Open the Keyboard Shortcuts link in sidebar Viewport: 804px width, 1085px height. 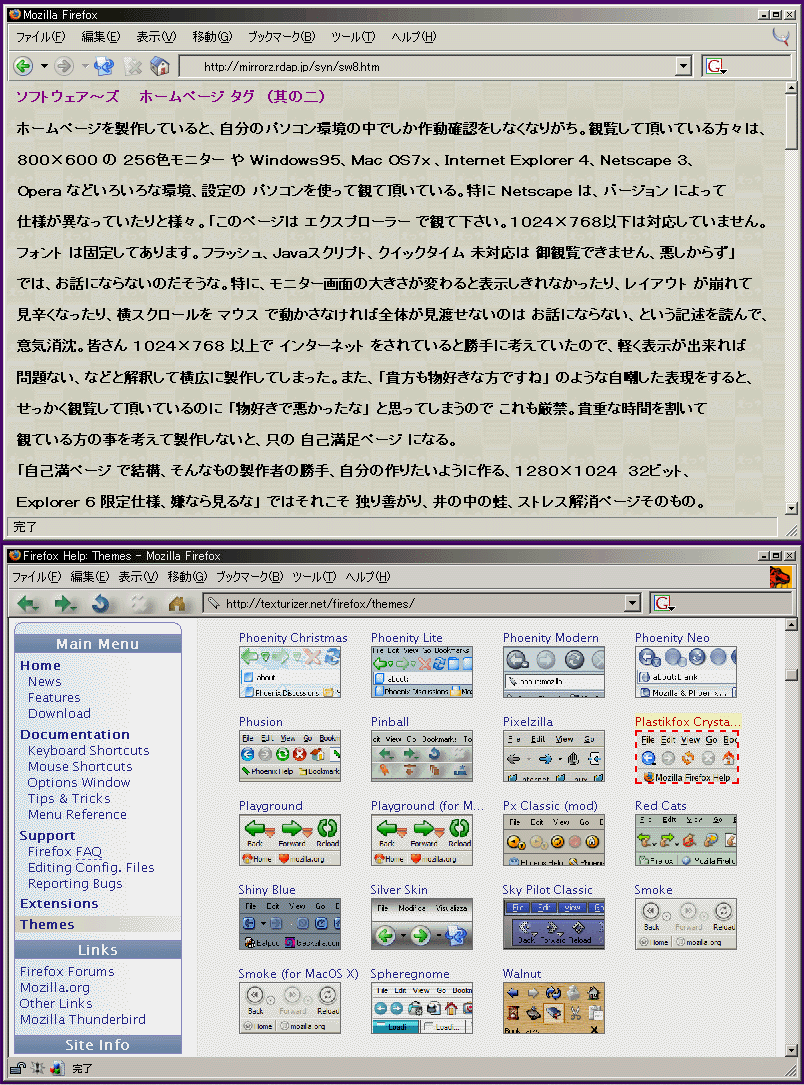point(88,750)
